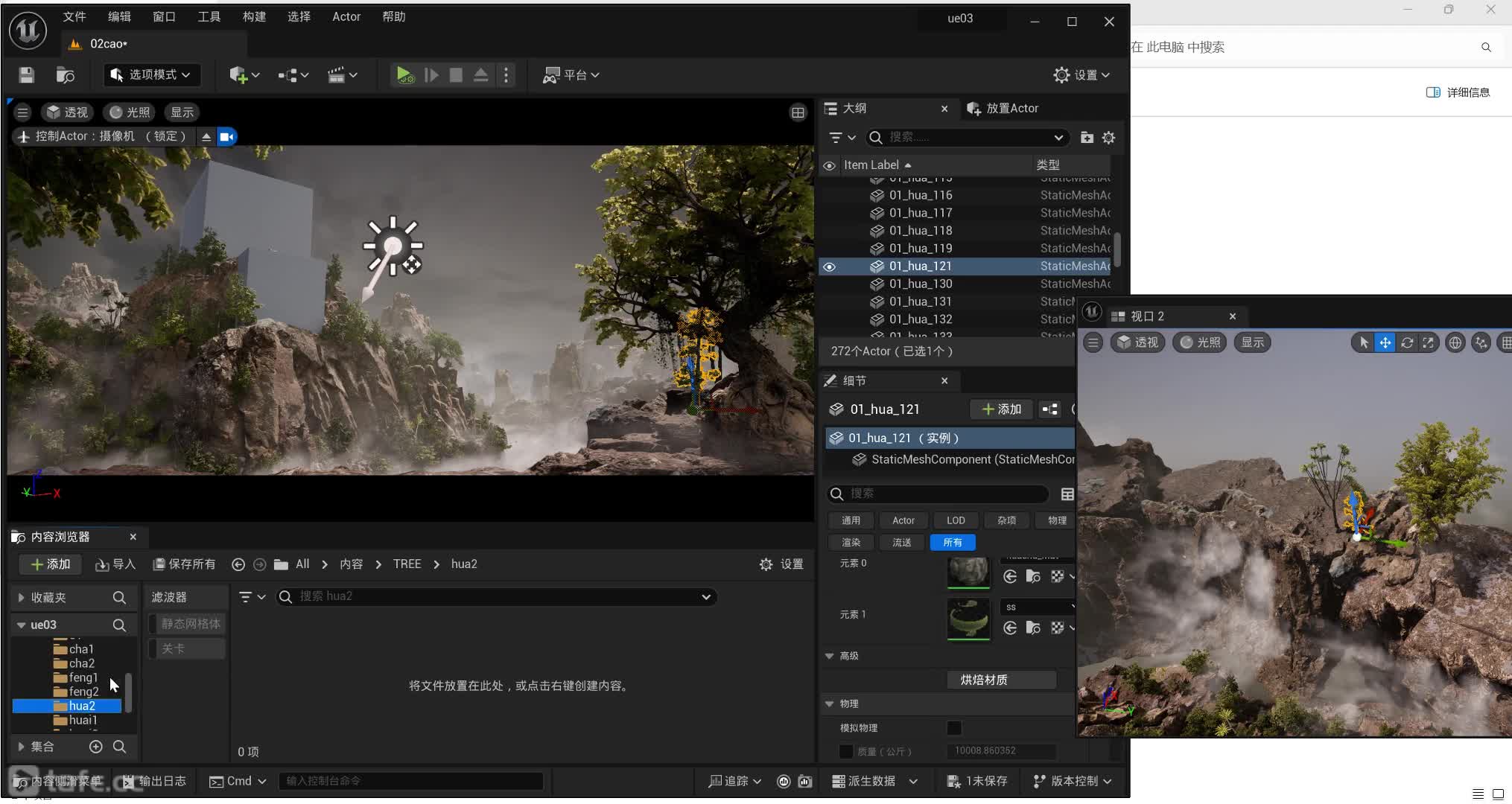
Task: Collapse the 高级 section
Action: click(x=829, y=656)
